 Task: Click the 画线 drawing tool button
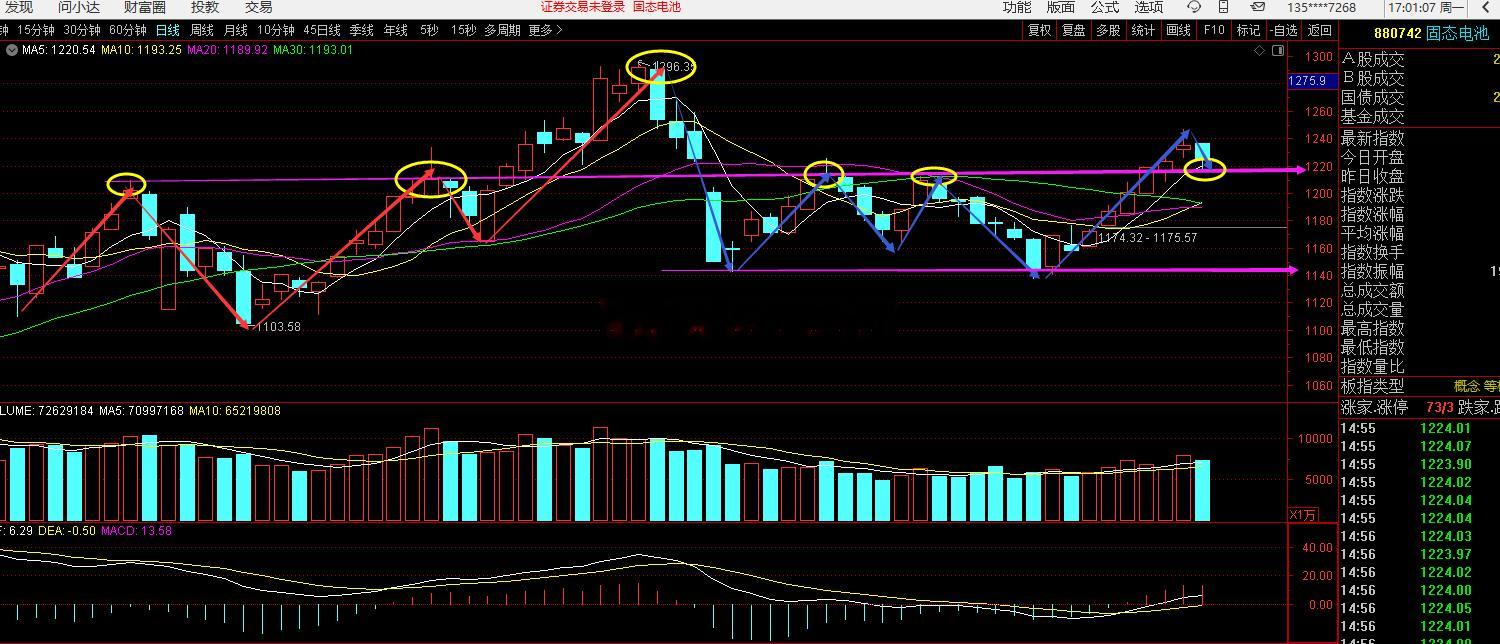click(x=1179, y=30)
